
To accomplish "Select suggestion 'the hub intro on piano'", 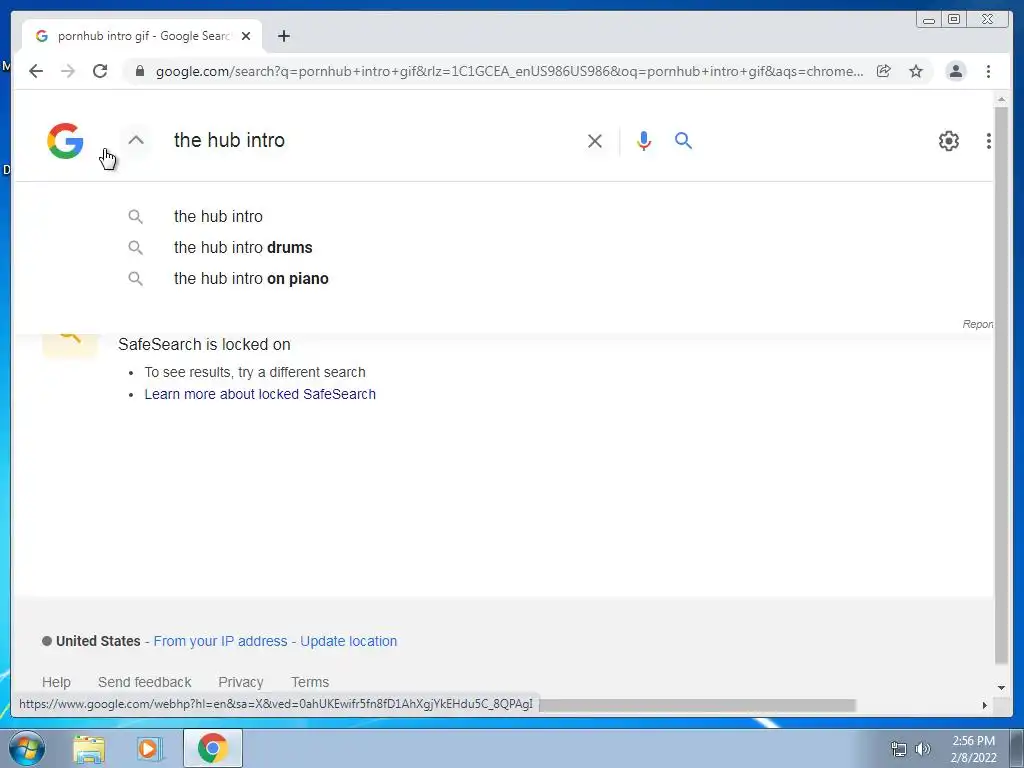I will click(x=251, y=279).
